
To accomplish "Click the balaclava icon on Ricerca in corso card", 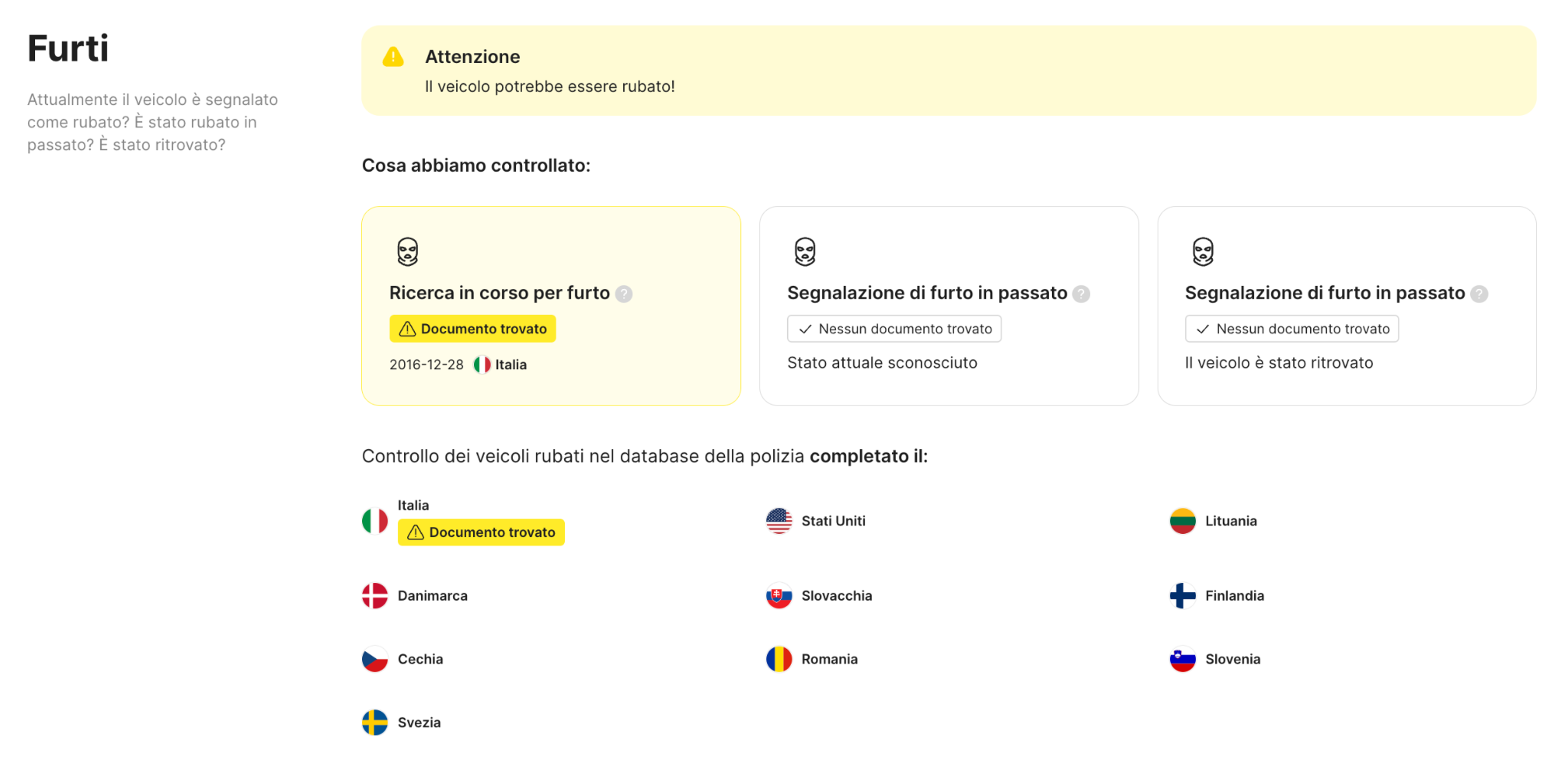I will (407, 251).
